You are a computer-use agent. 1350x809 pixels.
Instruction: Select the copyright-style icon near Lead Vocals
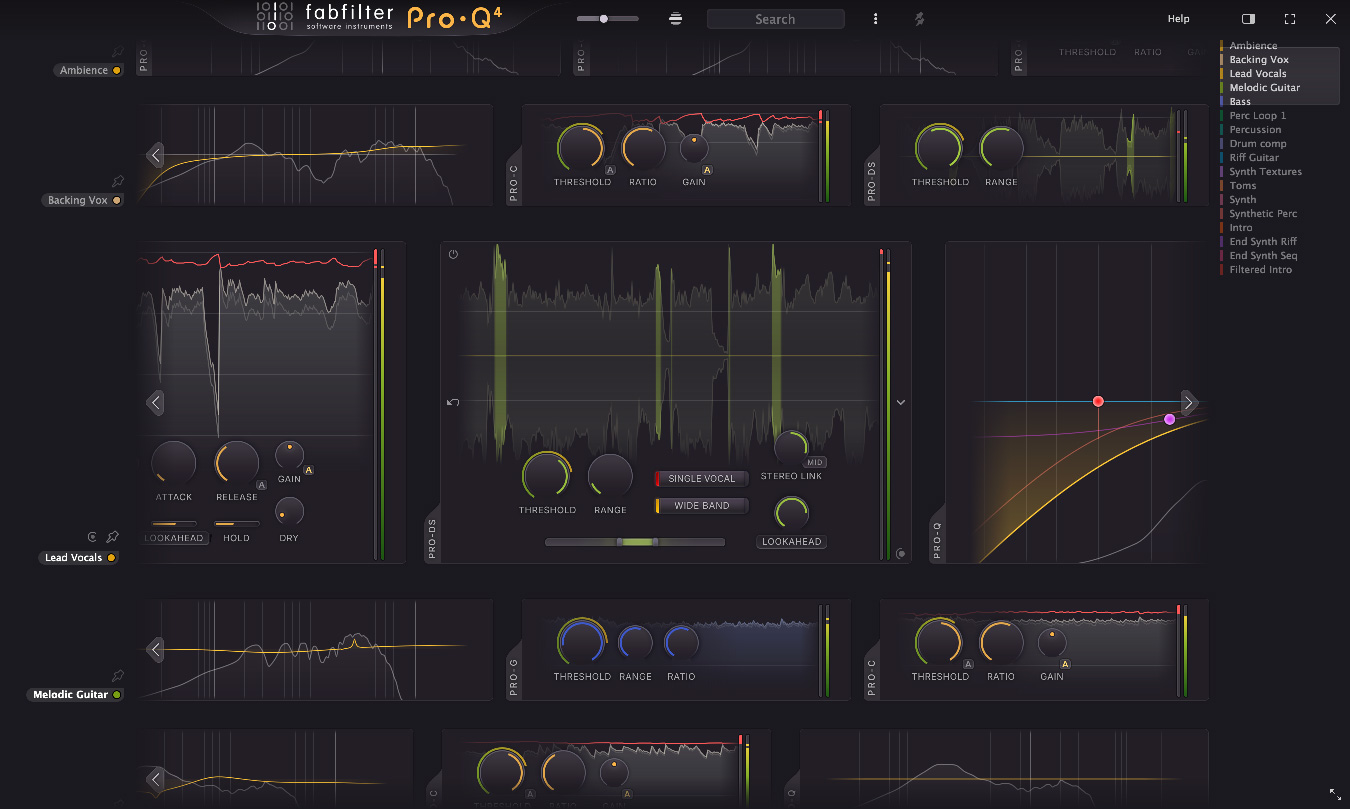click(x=93, y=536)
